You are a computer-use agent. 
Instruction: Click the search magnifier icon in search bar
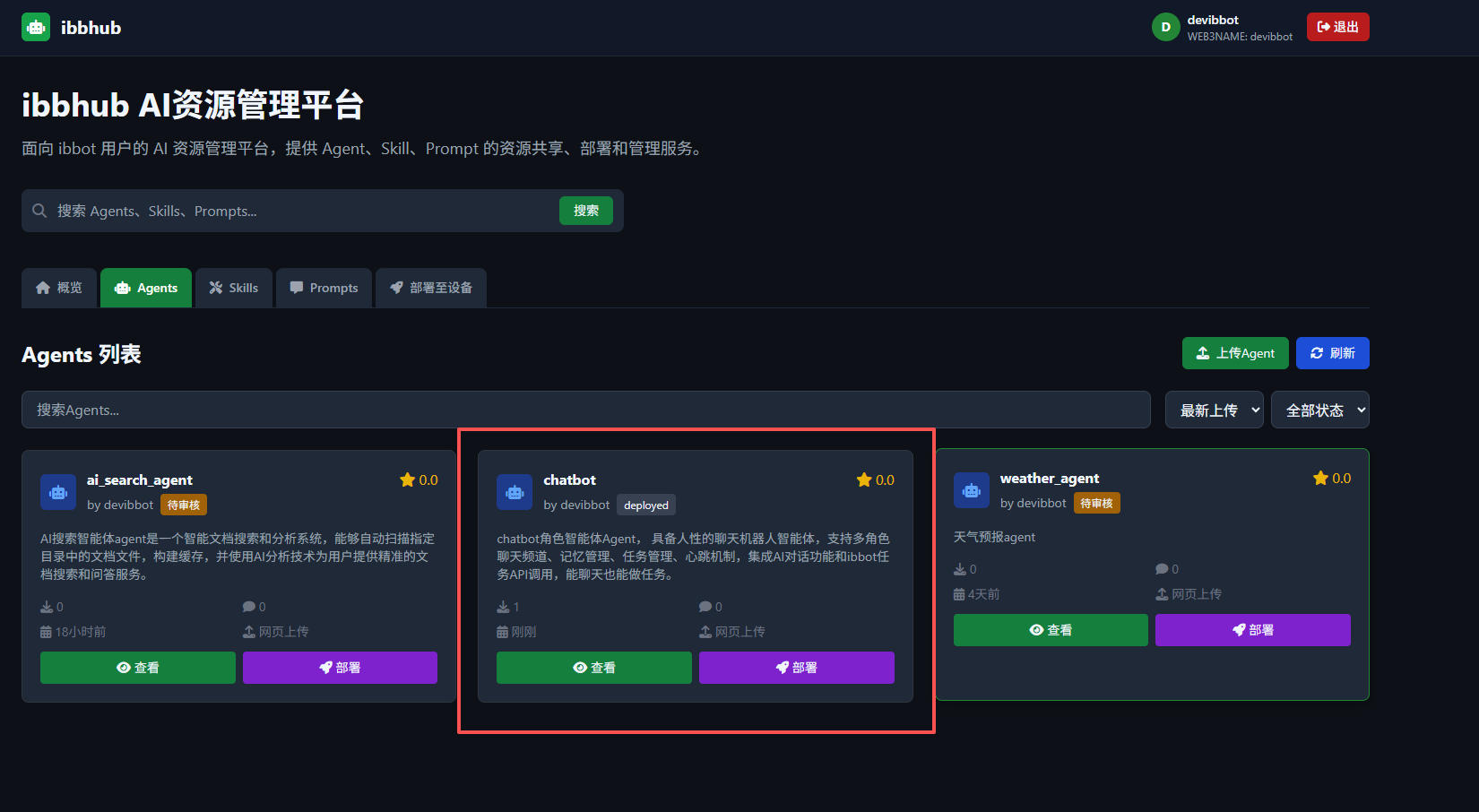pos(39,211)
